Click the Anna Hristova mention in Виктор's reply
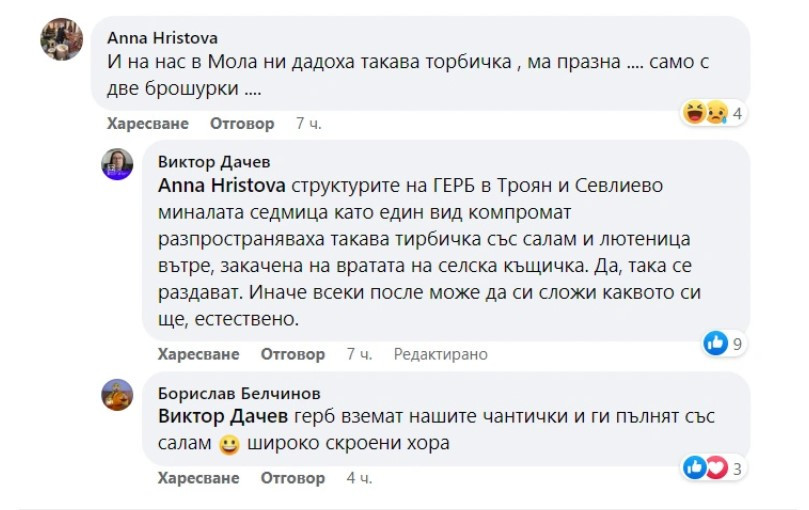 point(222,185)
